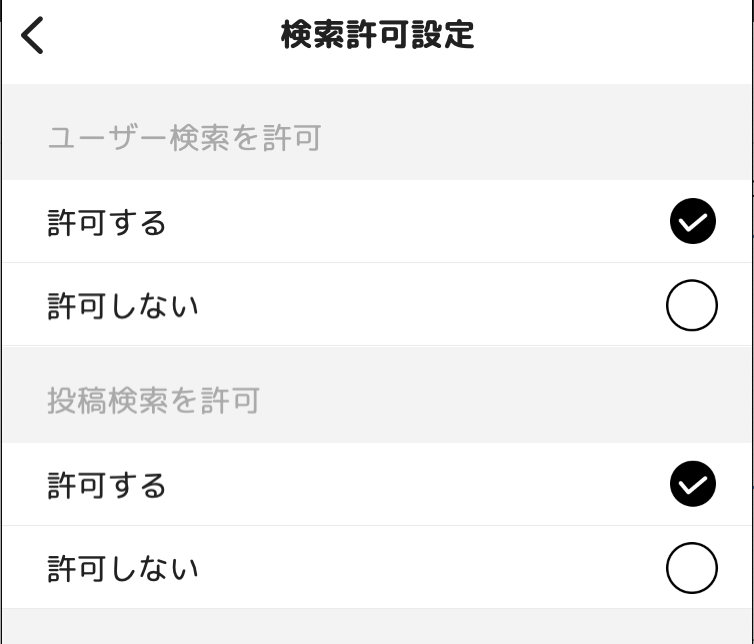Screen dimensions: 754x644
Task: Click the checkmark icon under 投稿検索を許可
Action: 692,484
